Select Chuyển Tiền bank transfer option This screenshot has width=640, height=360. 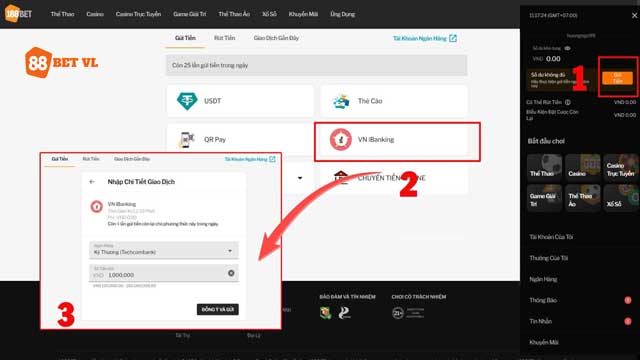(394, 178)
